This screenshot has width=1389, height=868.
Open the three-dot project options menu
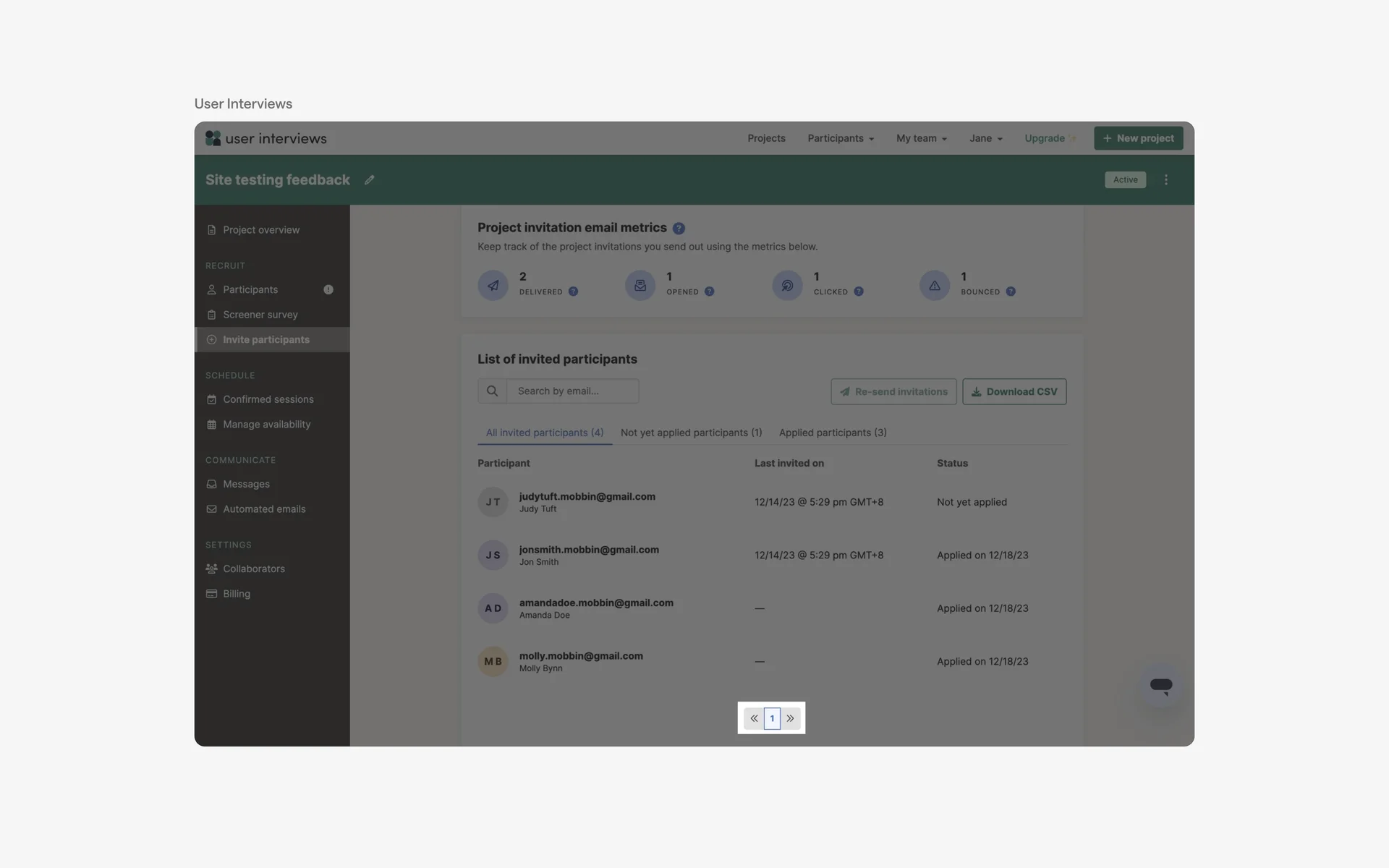click(1165, 179)
